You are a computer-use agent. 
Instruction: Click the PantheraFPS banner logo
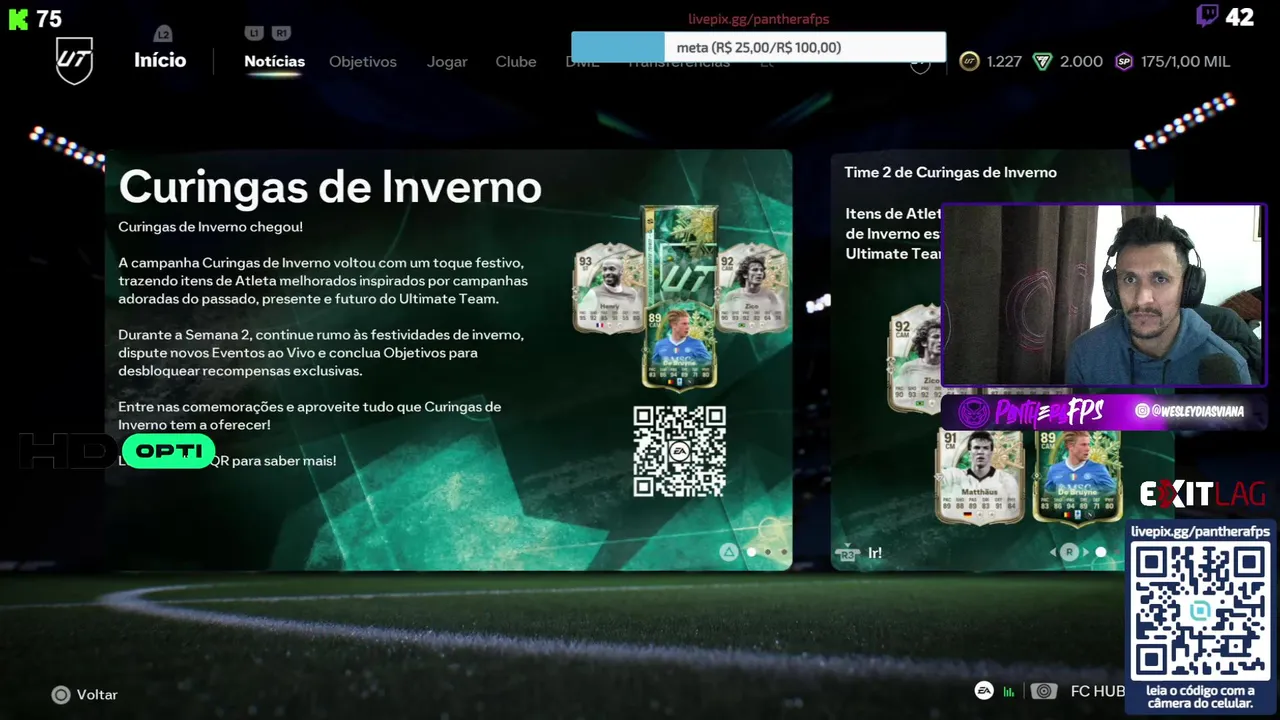[x=1032, y=411]
